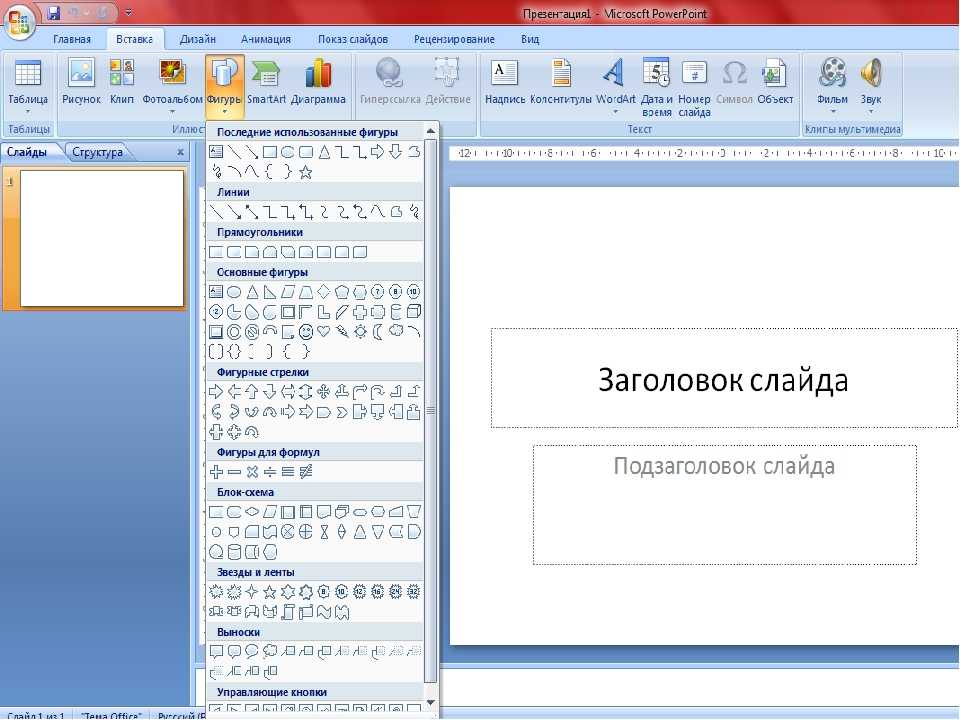The width and height of the screenshot is (960, 720).
Task: Click the Звук sound icon
Action: (871, 73)
